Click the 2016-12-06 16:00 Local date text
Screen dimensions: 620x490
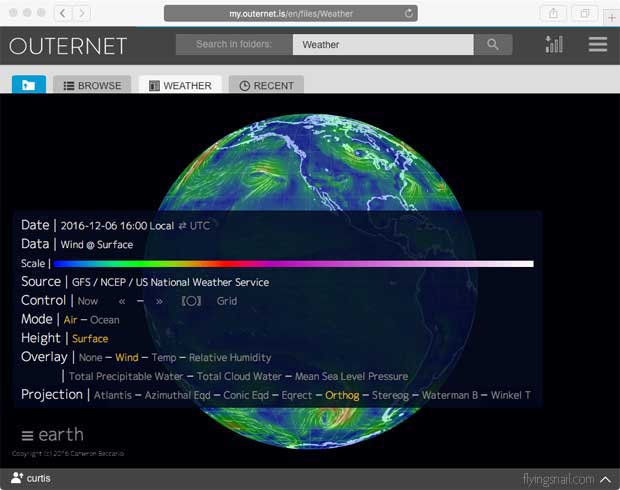click(117, 226)
